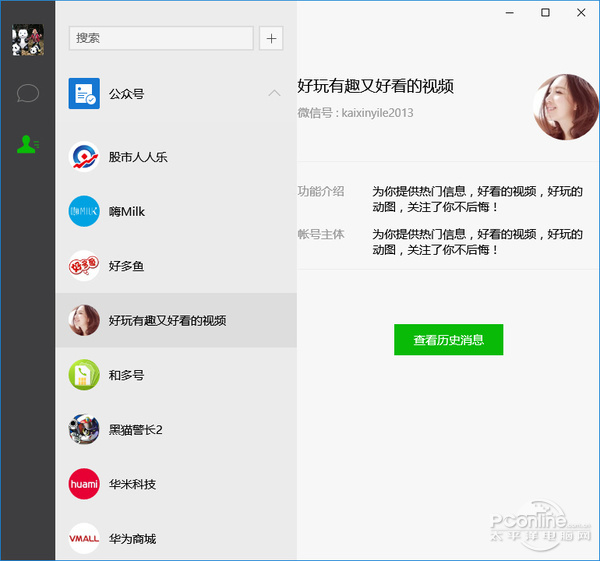Click the 微信号 kaixinyile2013 text
Viewport: 600px width, 561px height.
click(x=355, y=113)
